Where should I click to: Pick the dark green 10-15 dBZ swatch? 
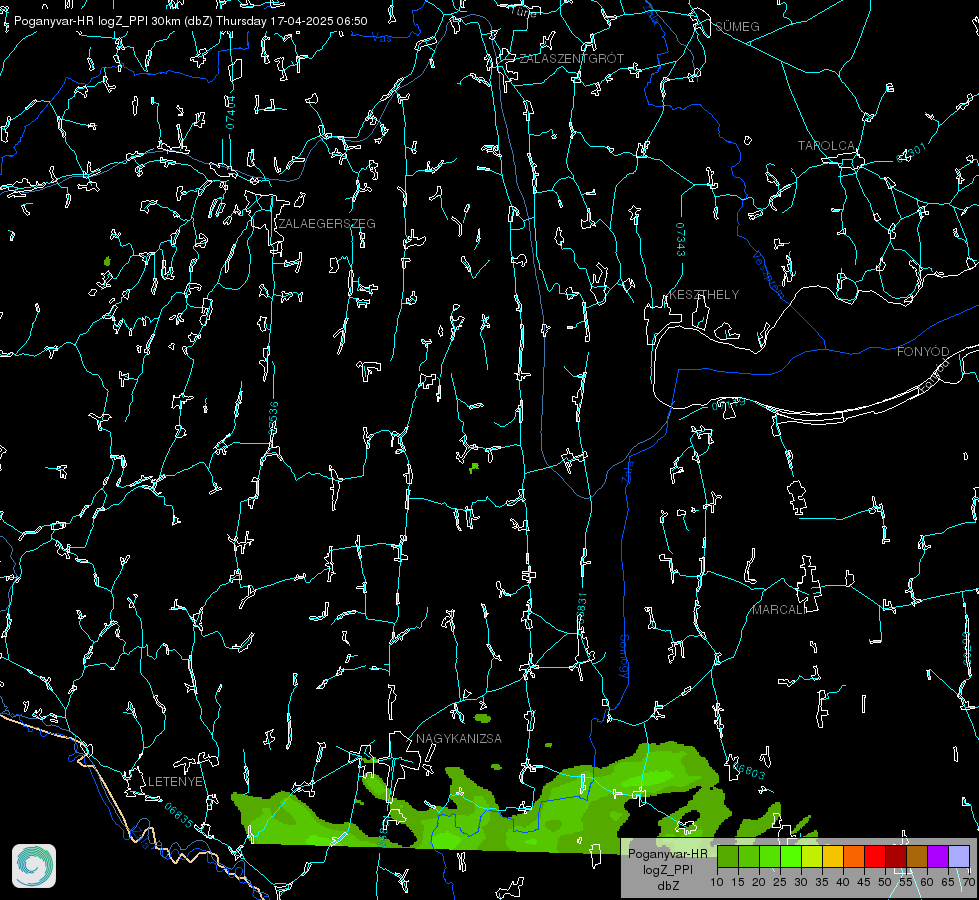pos(727,856)
